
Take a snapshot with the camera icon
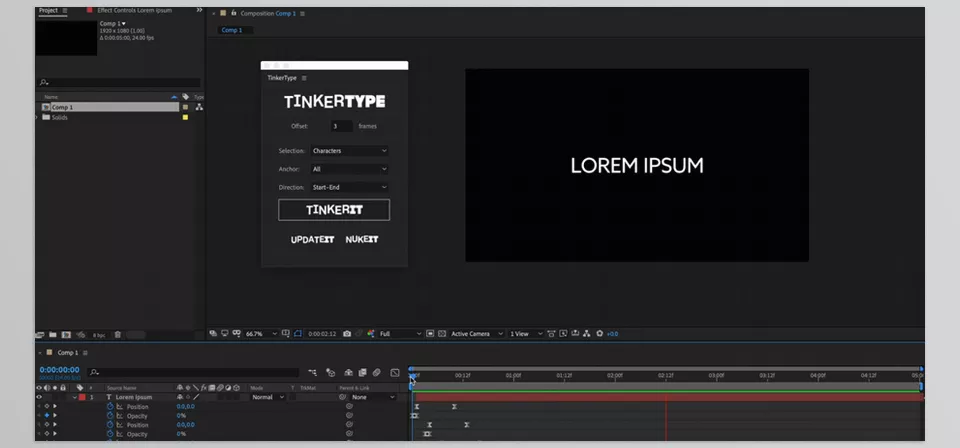[x=347, y=334]
